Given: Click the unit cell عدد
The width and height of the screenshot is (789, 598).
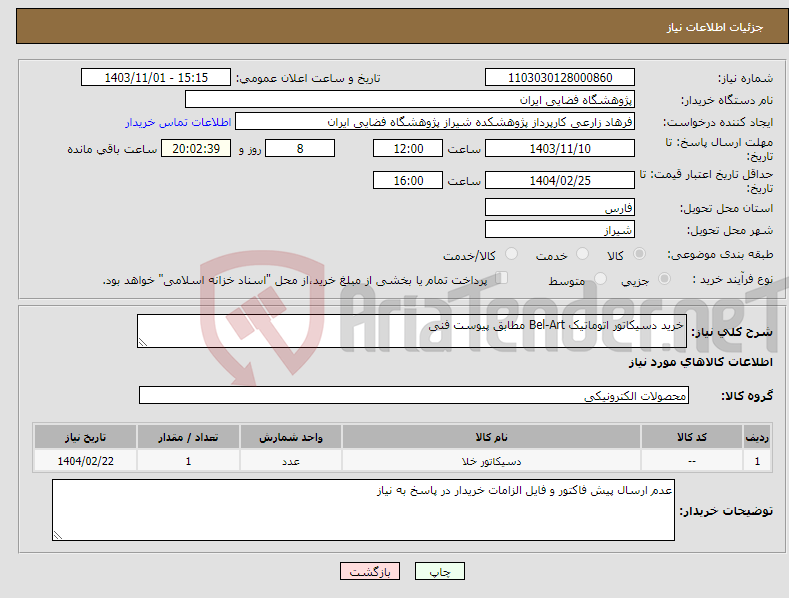Looking at the screenshot, I should click(291, 461).
